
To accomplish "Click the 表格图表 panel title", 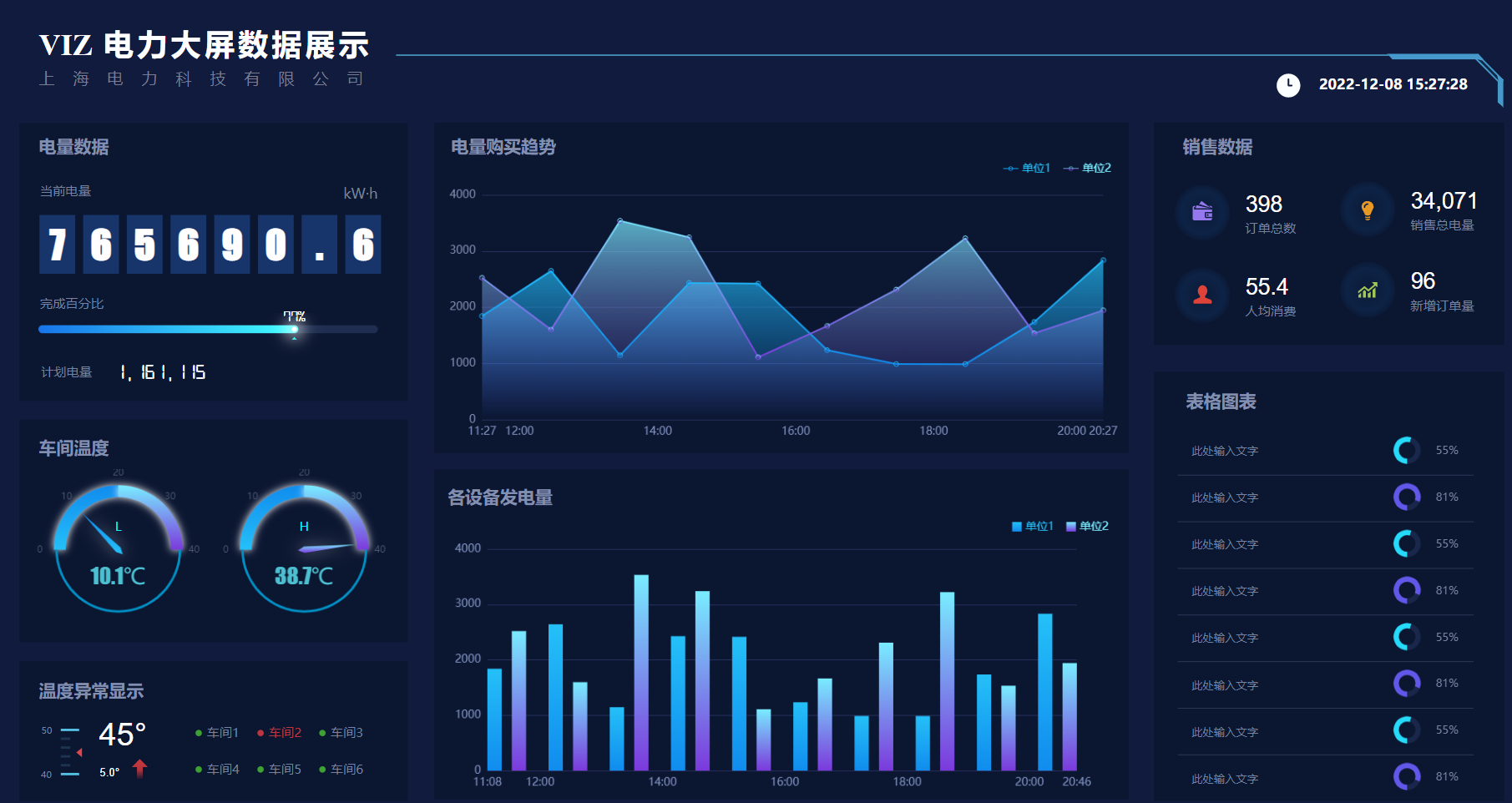I will [x=1221, y=402].
